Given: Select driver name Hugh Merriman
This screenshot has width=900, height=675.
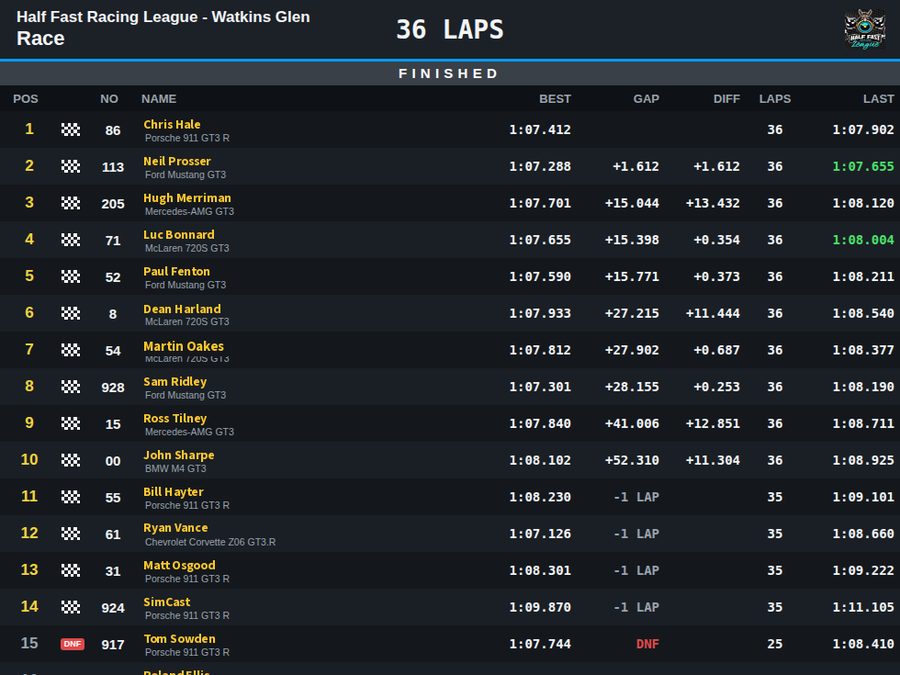Looking at the screenshot, I should point(187,197).
